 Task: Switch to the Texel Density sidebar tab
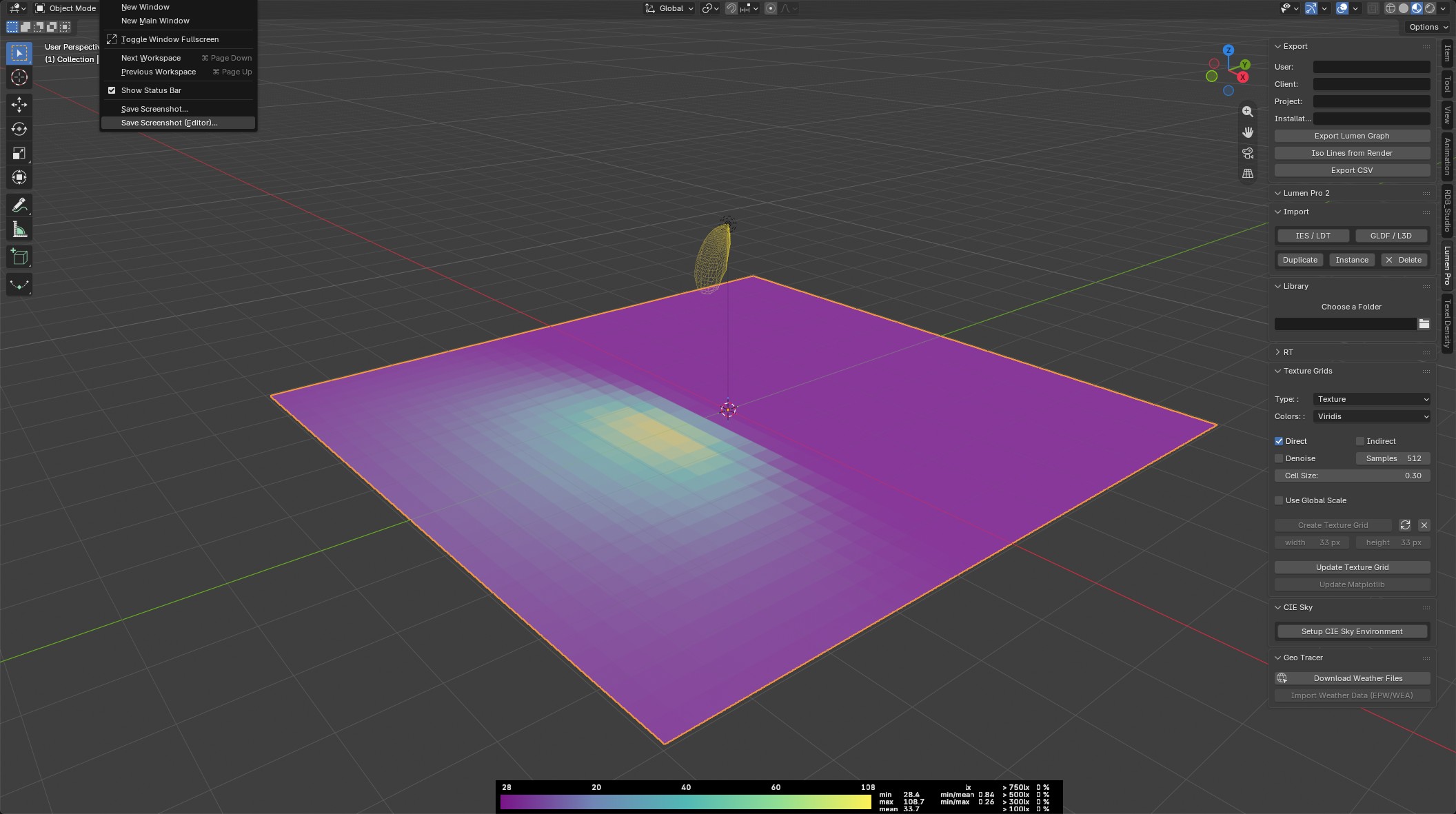(x=1447, y=323)
